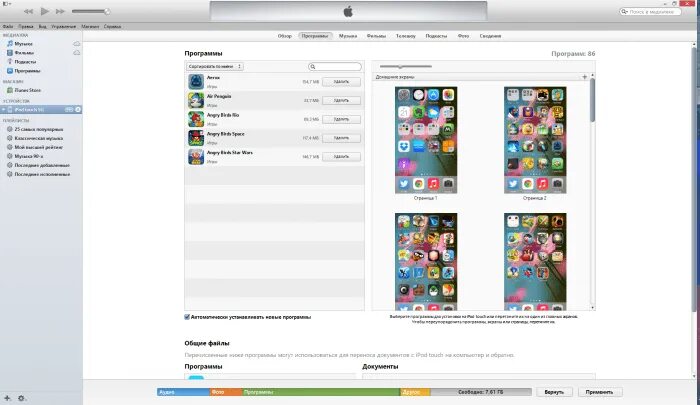Click the app list search field
Screen dimensions: 700x405
[x=335, y=67]
